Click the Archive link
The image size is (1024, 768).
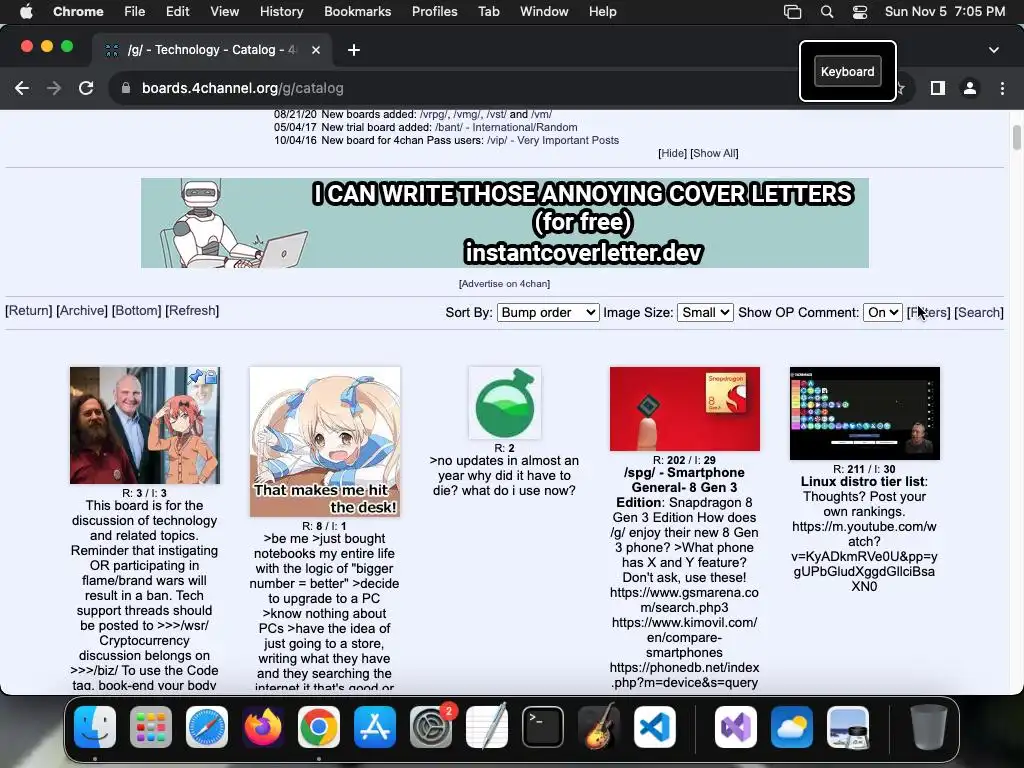tap(82, 310)
